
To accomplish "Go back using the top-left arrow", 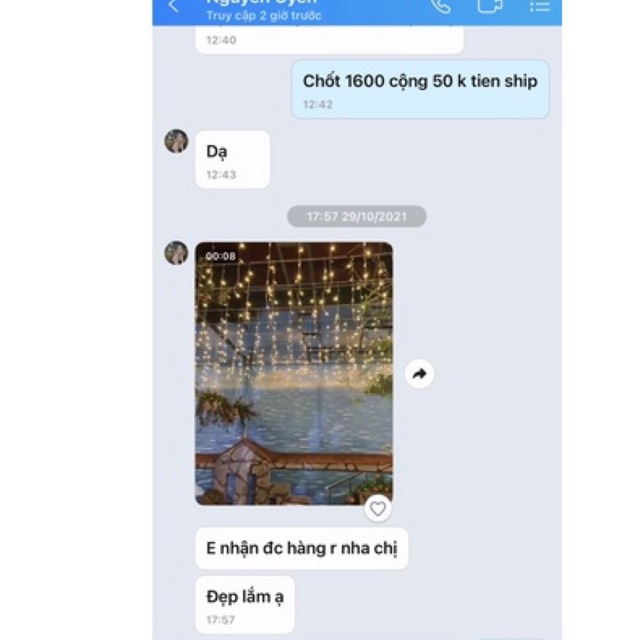I will (x=173, y=6).
